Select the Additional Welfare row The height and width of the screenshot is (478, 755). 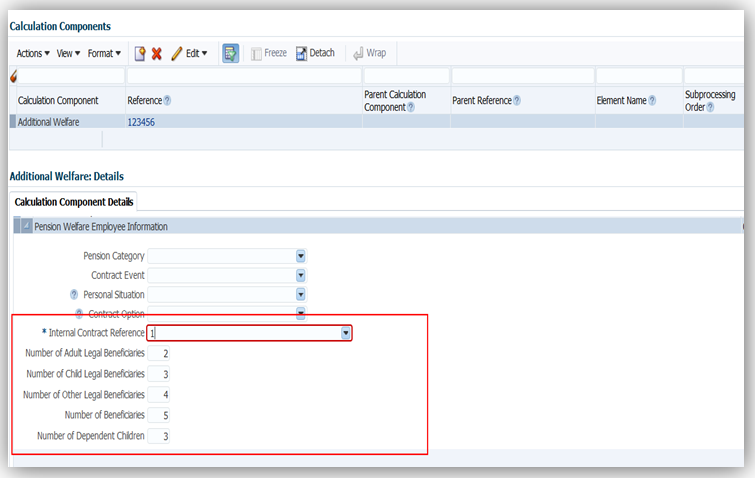tap(377, 122)
